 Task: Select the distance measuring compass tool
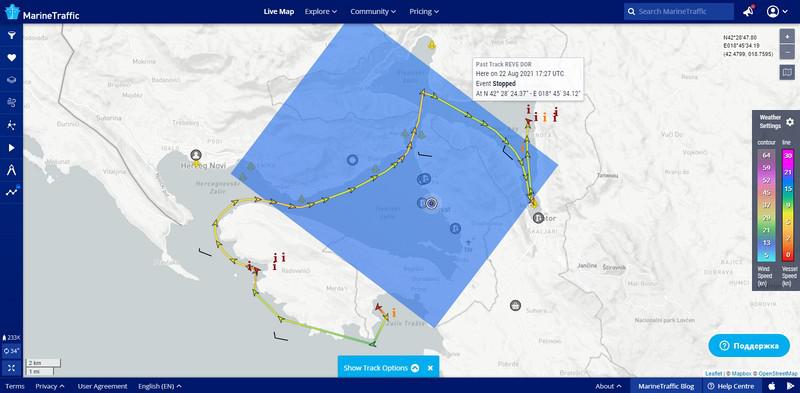pos(11,170)
